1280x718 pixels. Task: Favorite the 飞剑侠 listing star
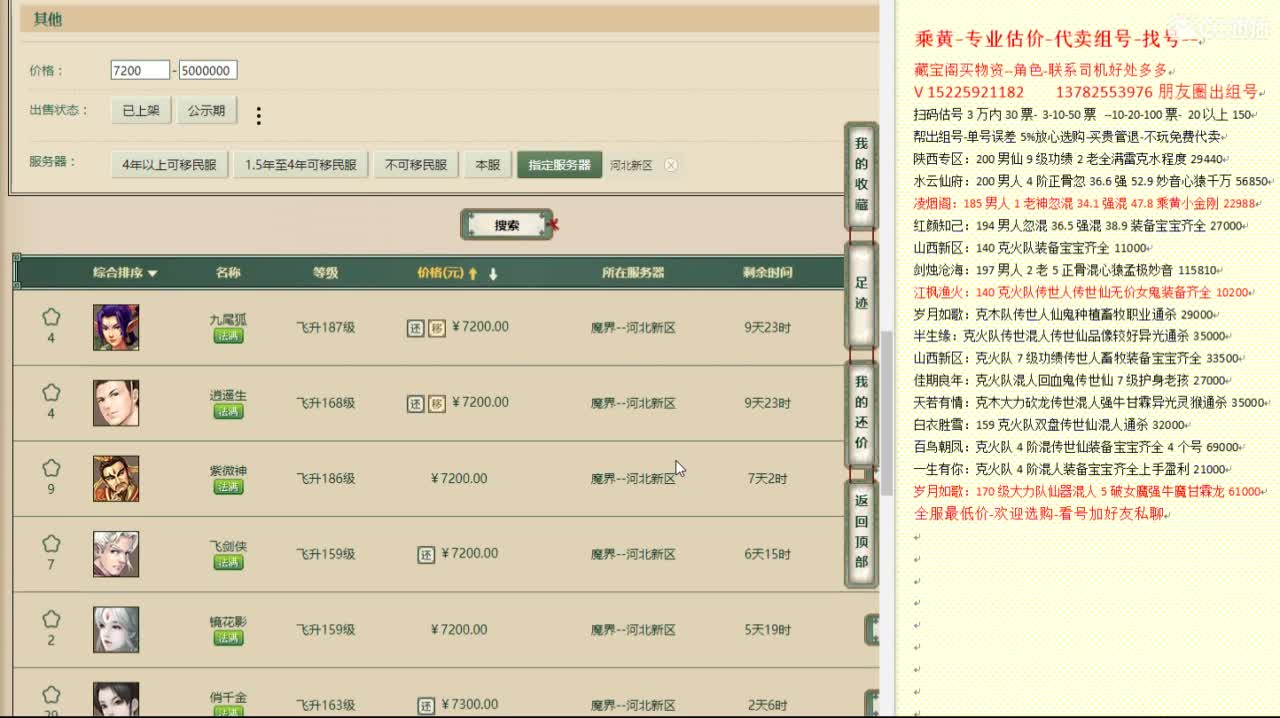(x=51, y=544)
